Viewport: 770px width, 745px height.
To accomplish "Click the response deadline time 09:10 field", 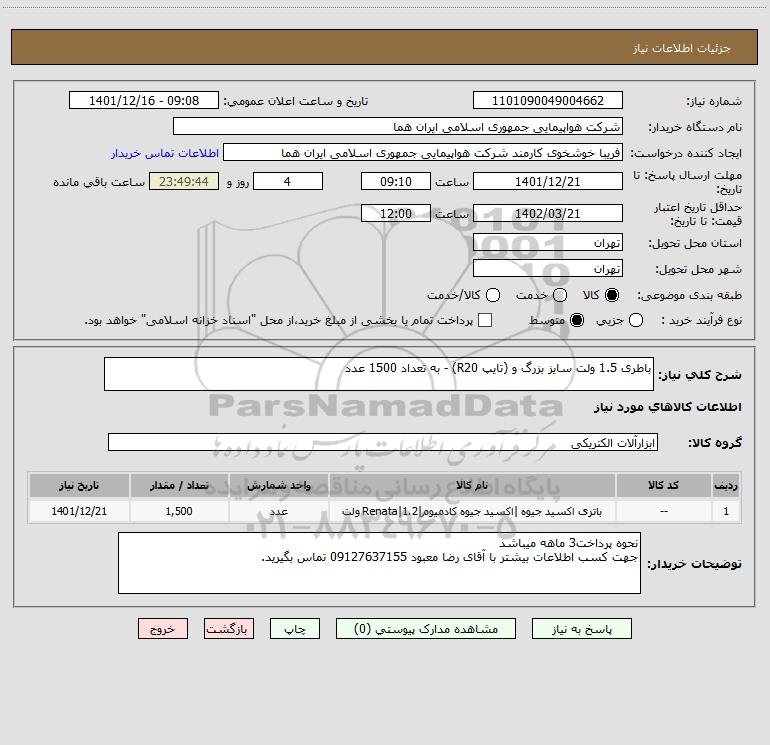I will pyautogui.click(x=396, y=181).
